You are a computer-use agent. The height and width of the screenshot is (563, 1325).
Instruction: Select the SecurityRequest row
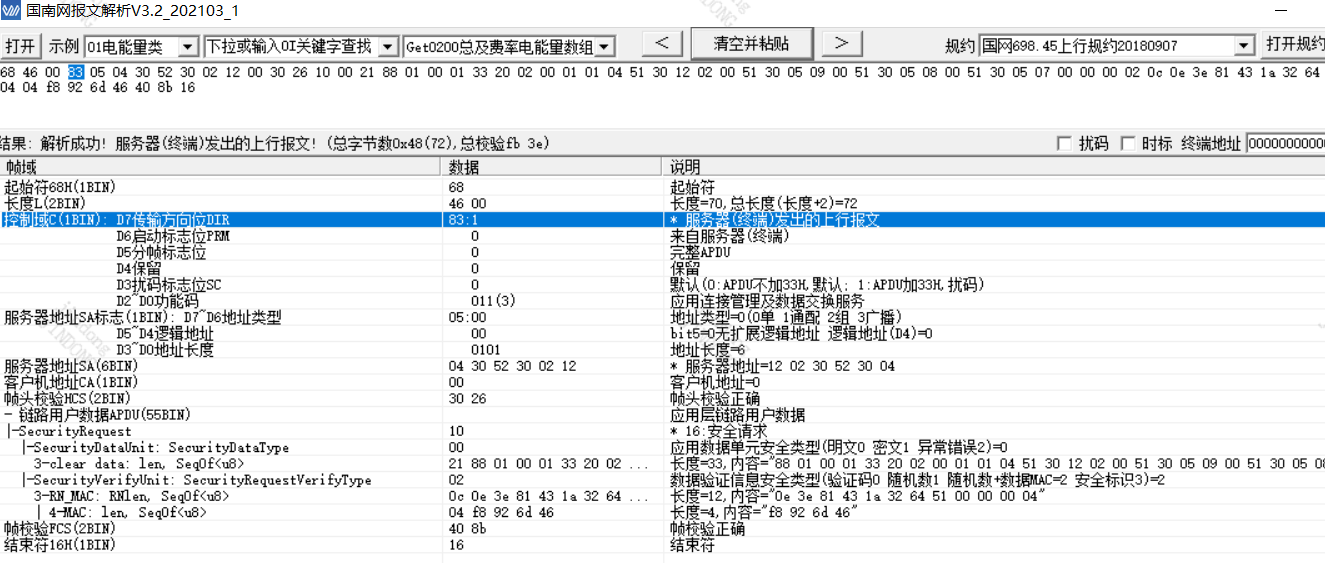tap(662, 431)
